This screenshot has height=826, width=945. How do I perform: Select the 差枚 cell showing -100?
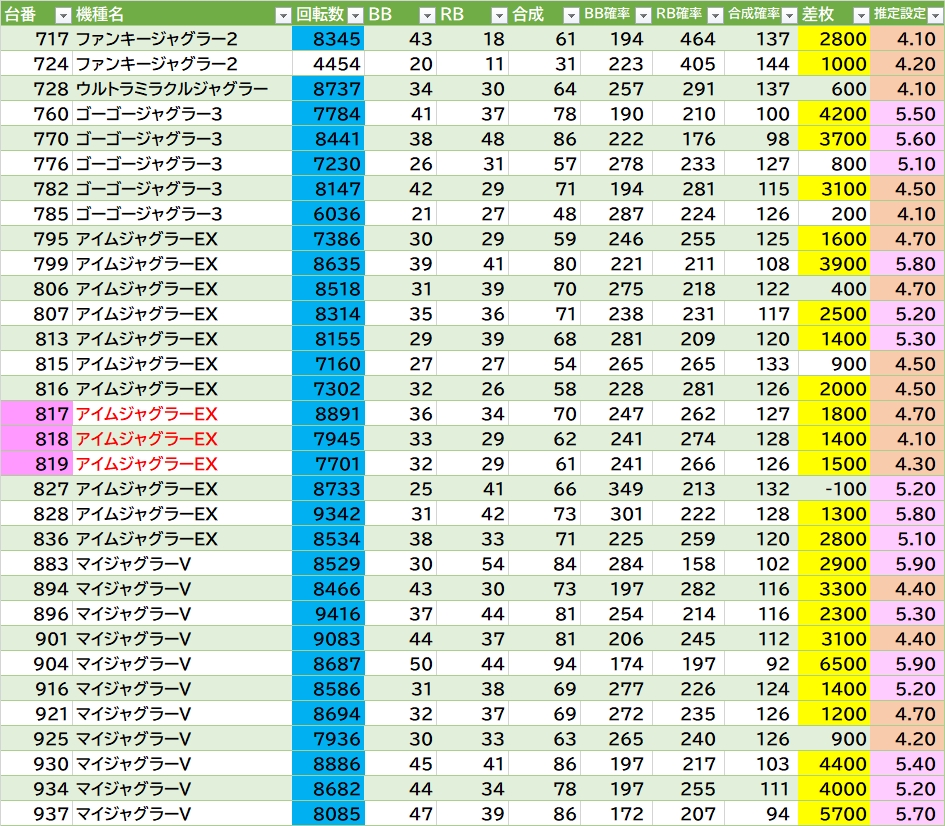point(834,489)
